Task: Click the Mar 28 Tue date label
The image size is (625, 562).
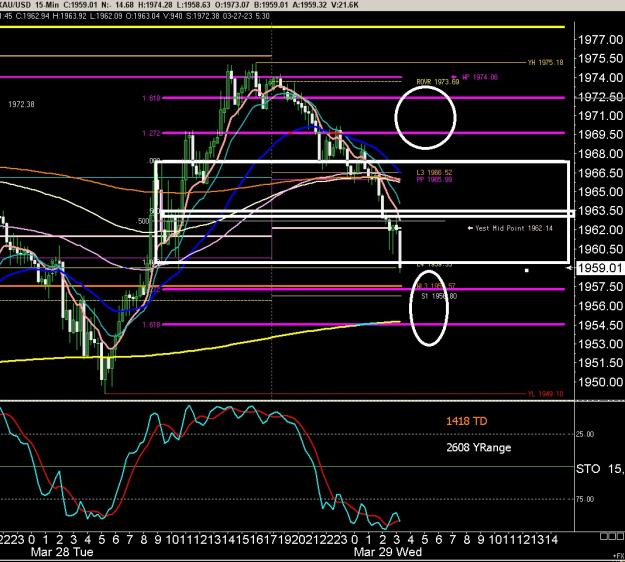Action: 62,552
